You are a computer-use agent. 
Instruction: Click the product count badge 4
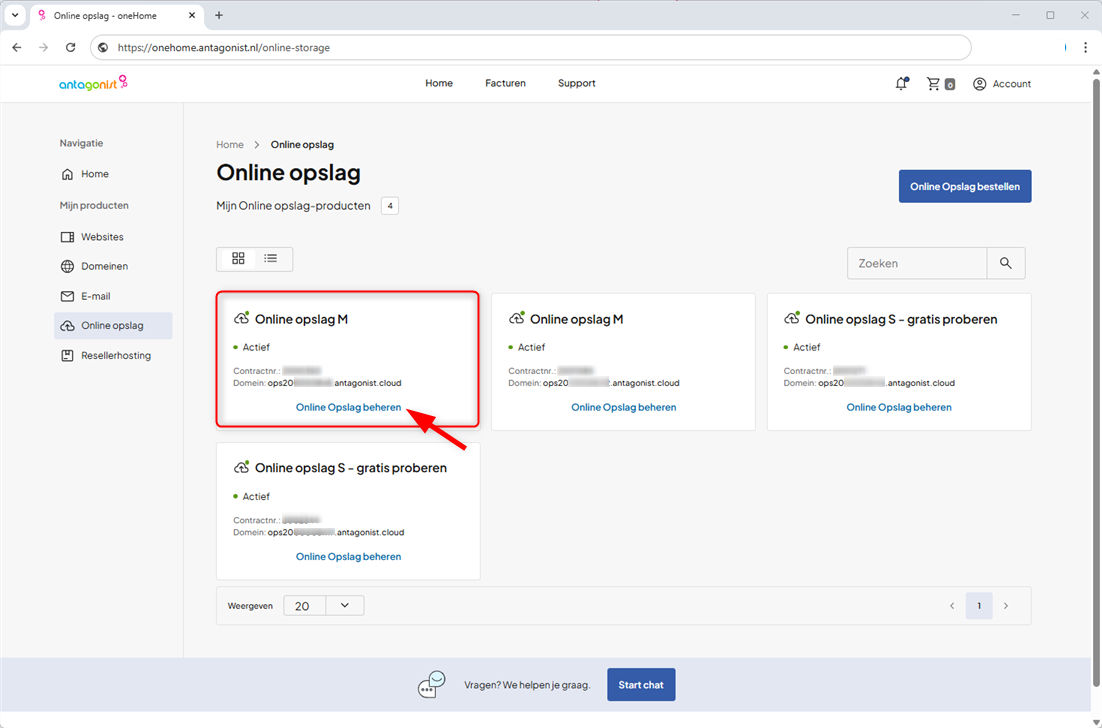pos(390,206)
